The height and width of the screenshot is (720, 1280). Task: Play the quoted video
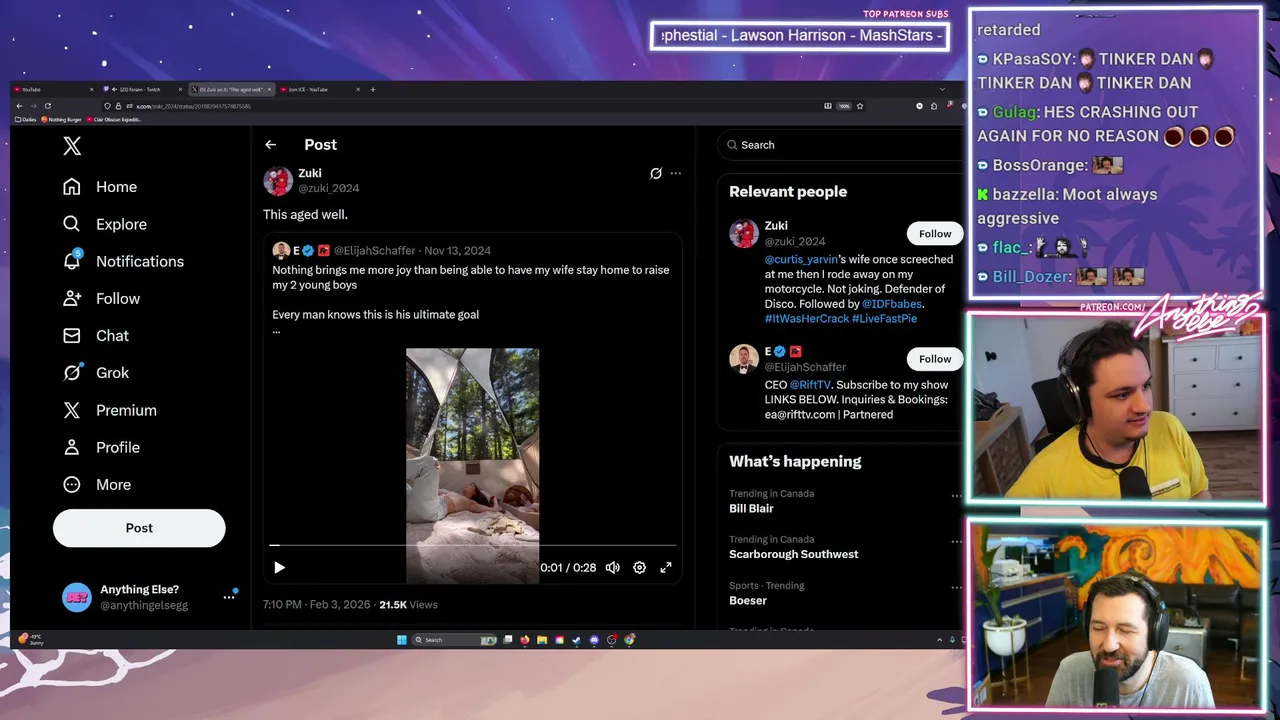click(x=279, y=568)
